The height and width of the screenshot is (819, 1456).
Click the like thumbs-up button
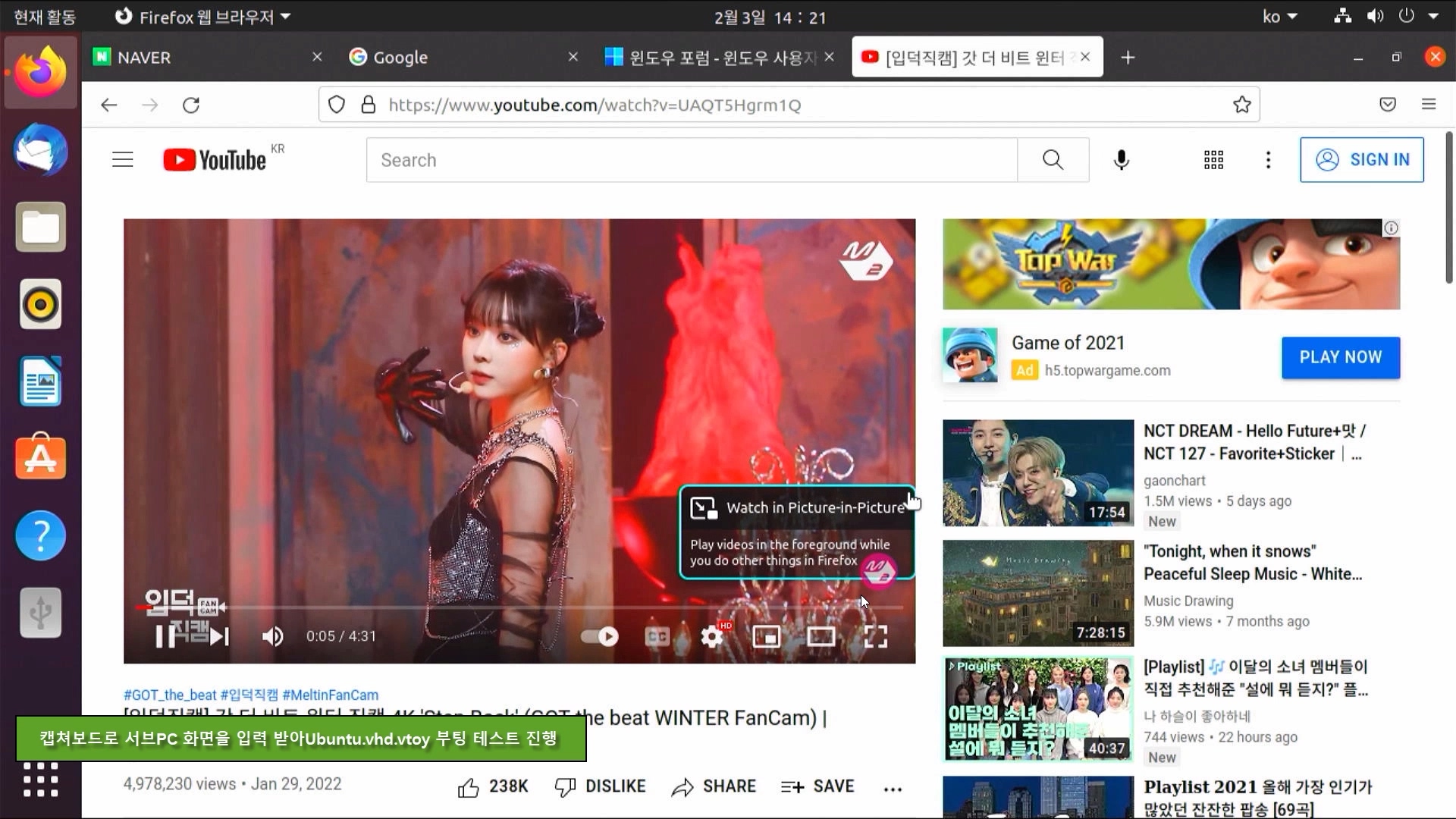coord(469,787)
